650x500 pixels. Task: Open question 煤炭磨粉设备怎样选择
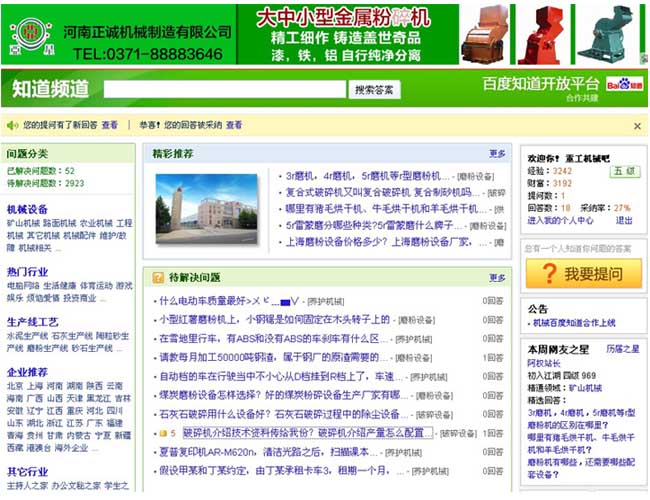click(284, 395)
